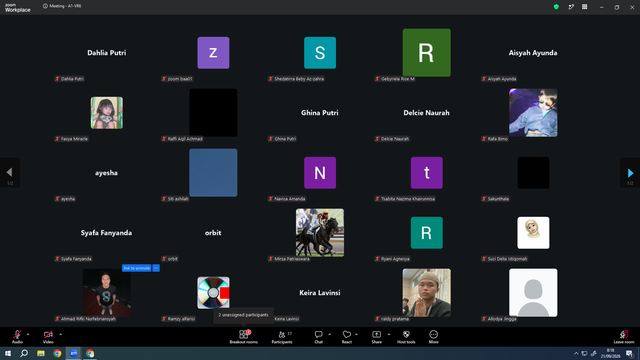The height and width of the screenshot is (360, 640).
Task: Click the teal R avatar of Ryani Agnesya
Action: (427, 233)
